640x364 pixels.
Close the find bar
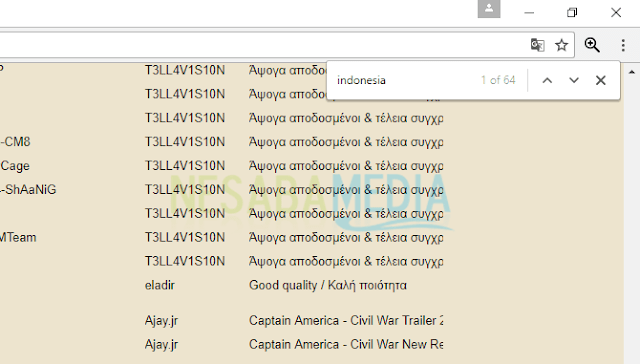pos(600,80)
